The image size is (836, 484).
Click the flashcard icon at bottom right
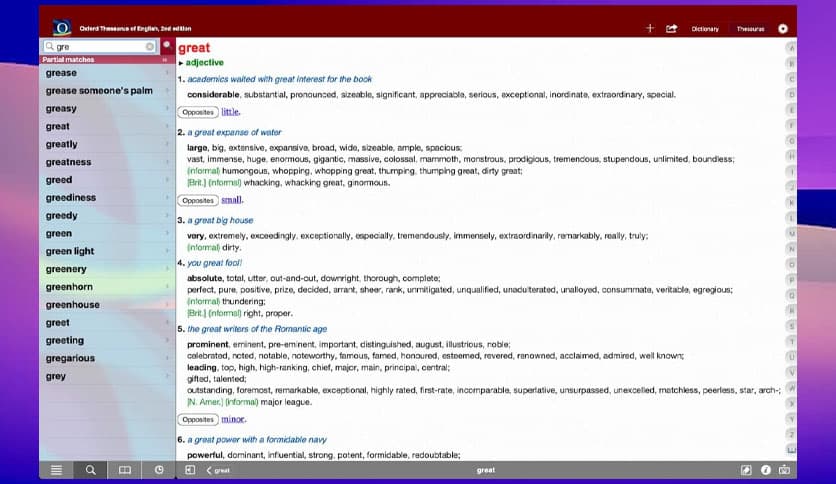click(x=784, y=470)
